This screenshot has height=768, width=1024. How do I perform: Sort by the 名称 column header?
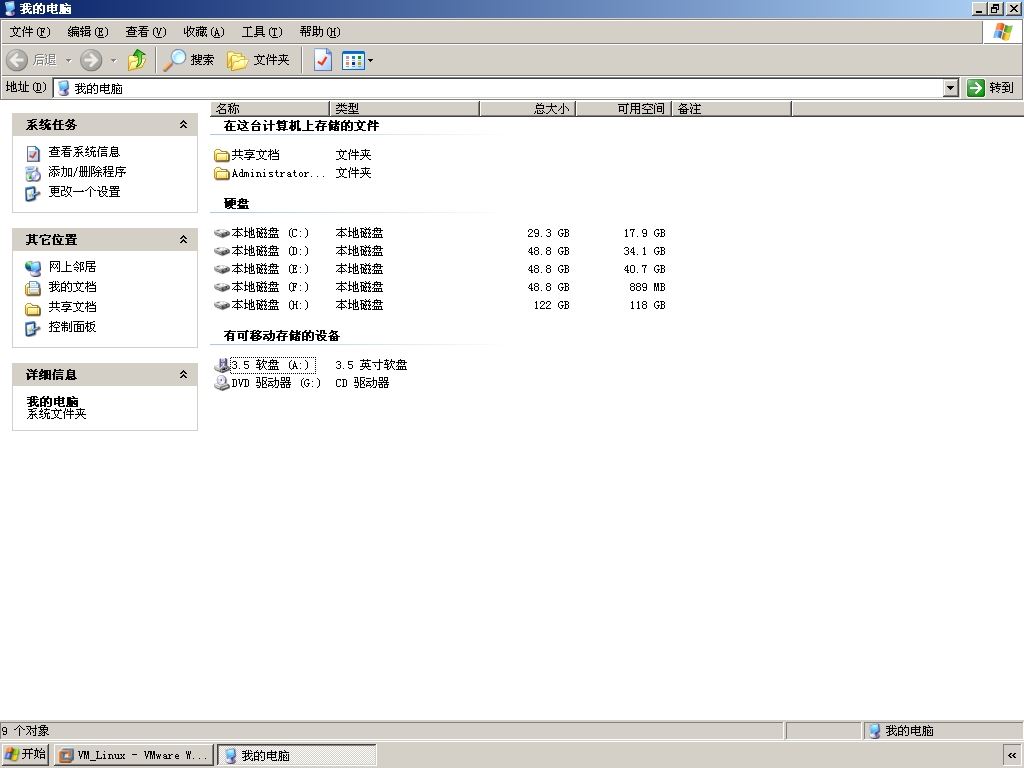[270, 108]
